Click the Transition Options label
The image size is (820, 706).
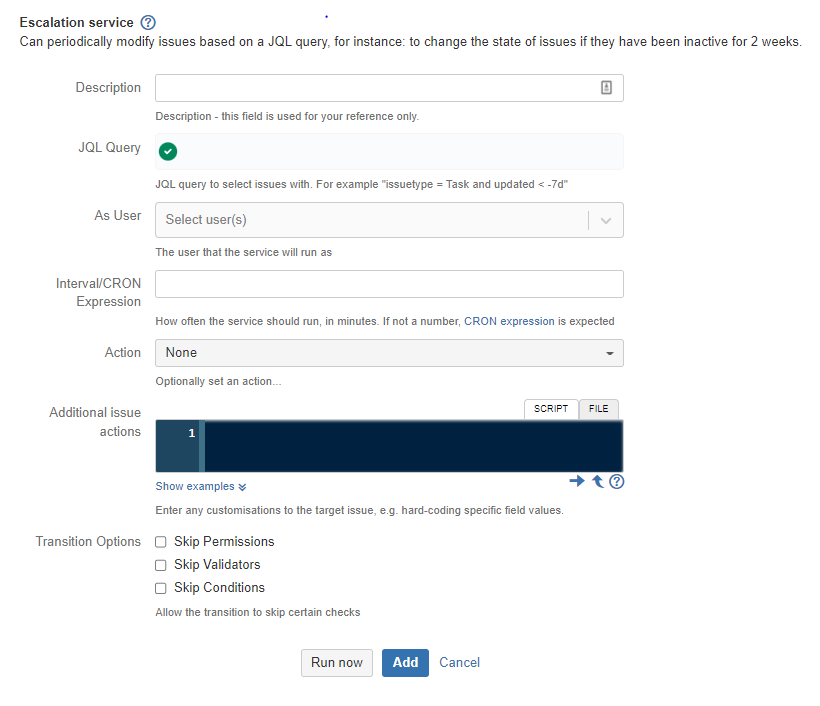point(88,541)
